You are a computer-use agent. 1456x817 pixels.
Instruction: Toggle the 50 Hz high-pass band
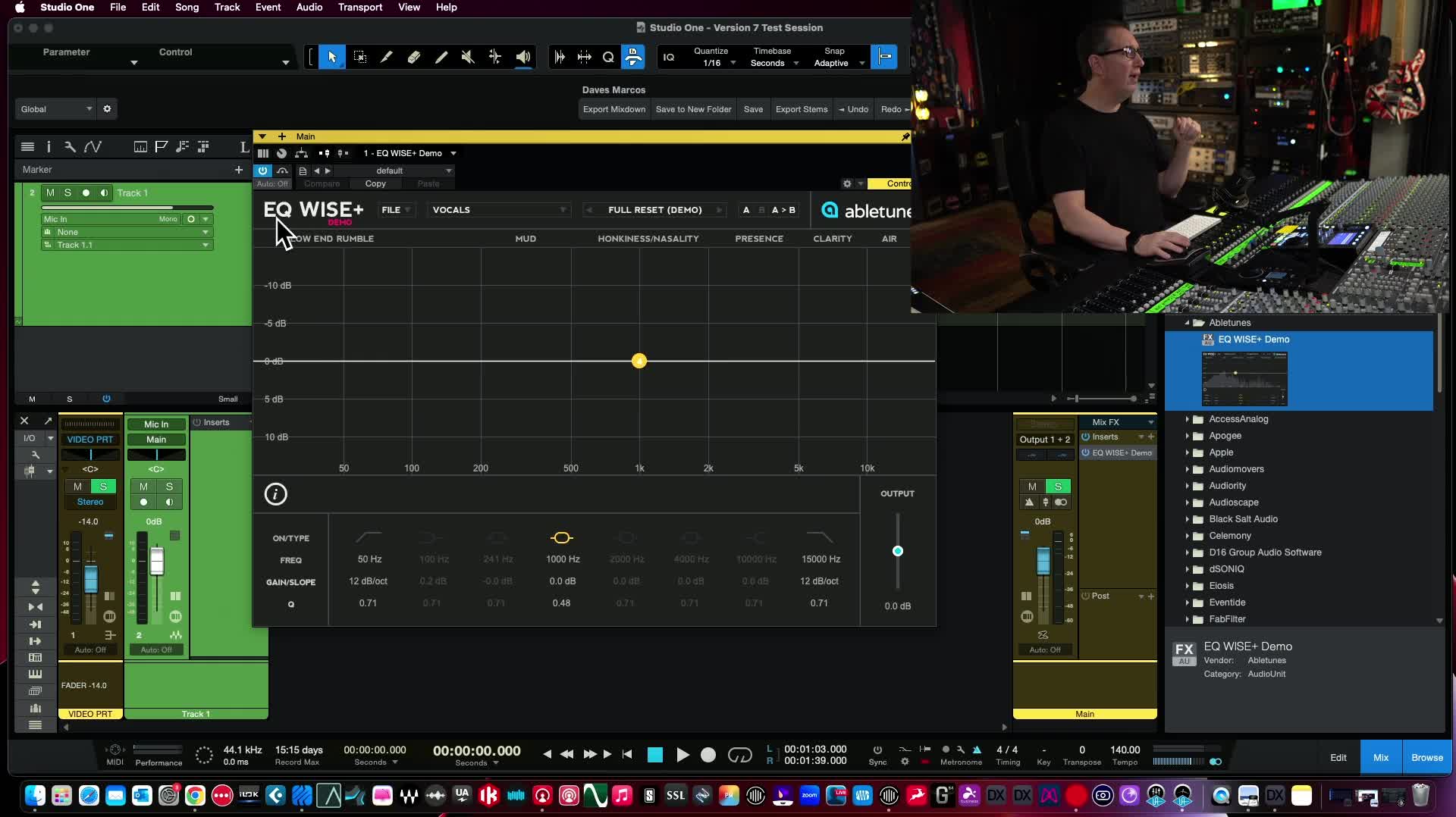(369, 537)
